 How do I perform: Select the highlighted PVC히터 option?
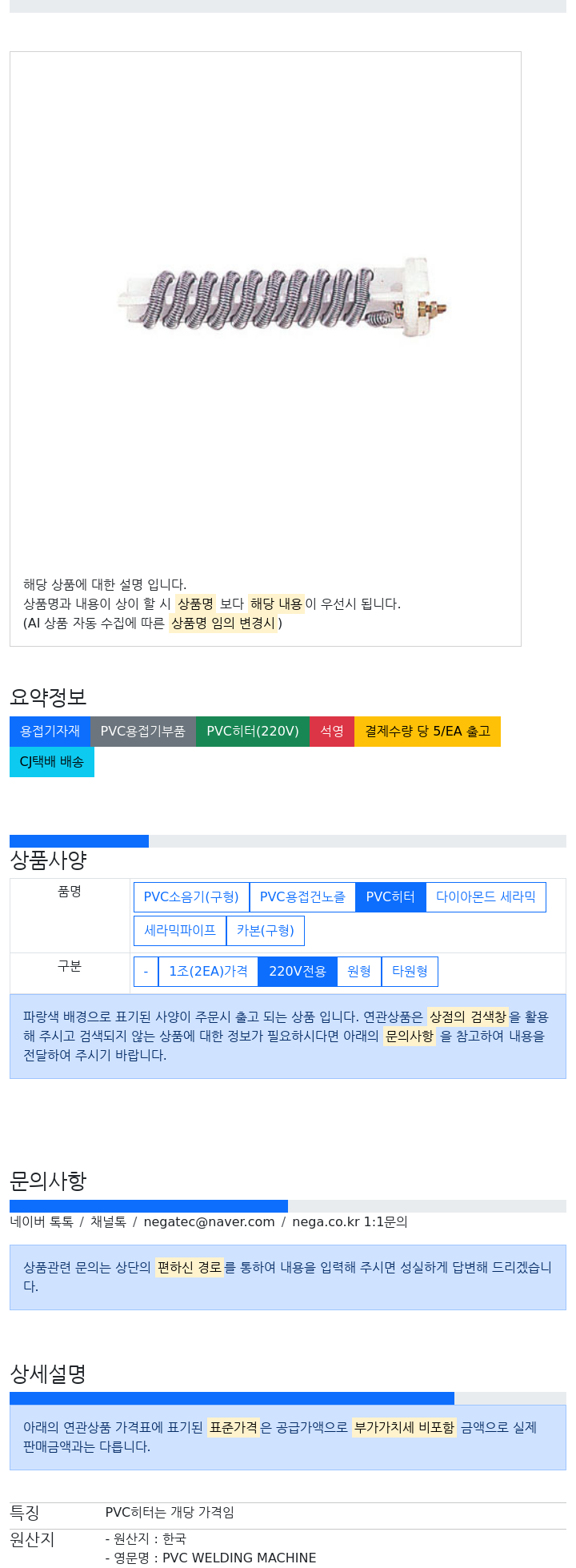coord(390,897)
